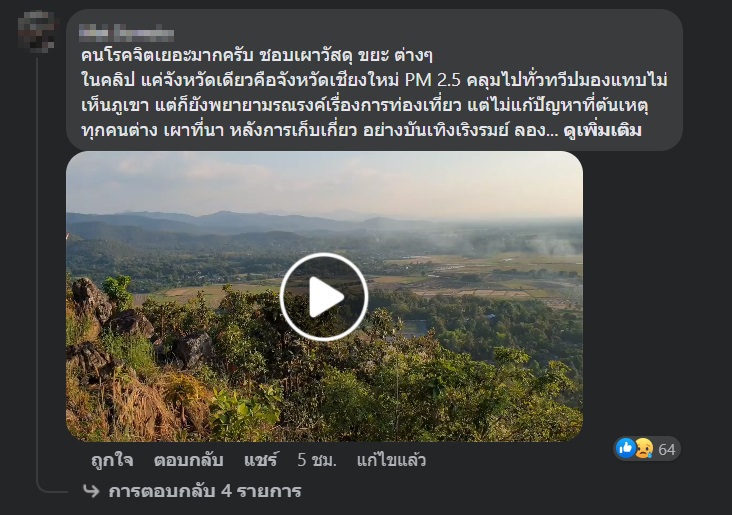Click the sad face reaction icon
Screen dimensions: 732x515
point(644,449)
